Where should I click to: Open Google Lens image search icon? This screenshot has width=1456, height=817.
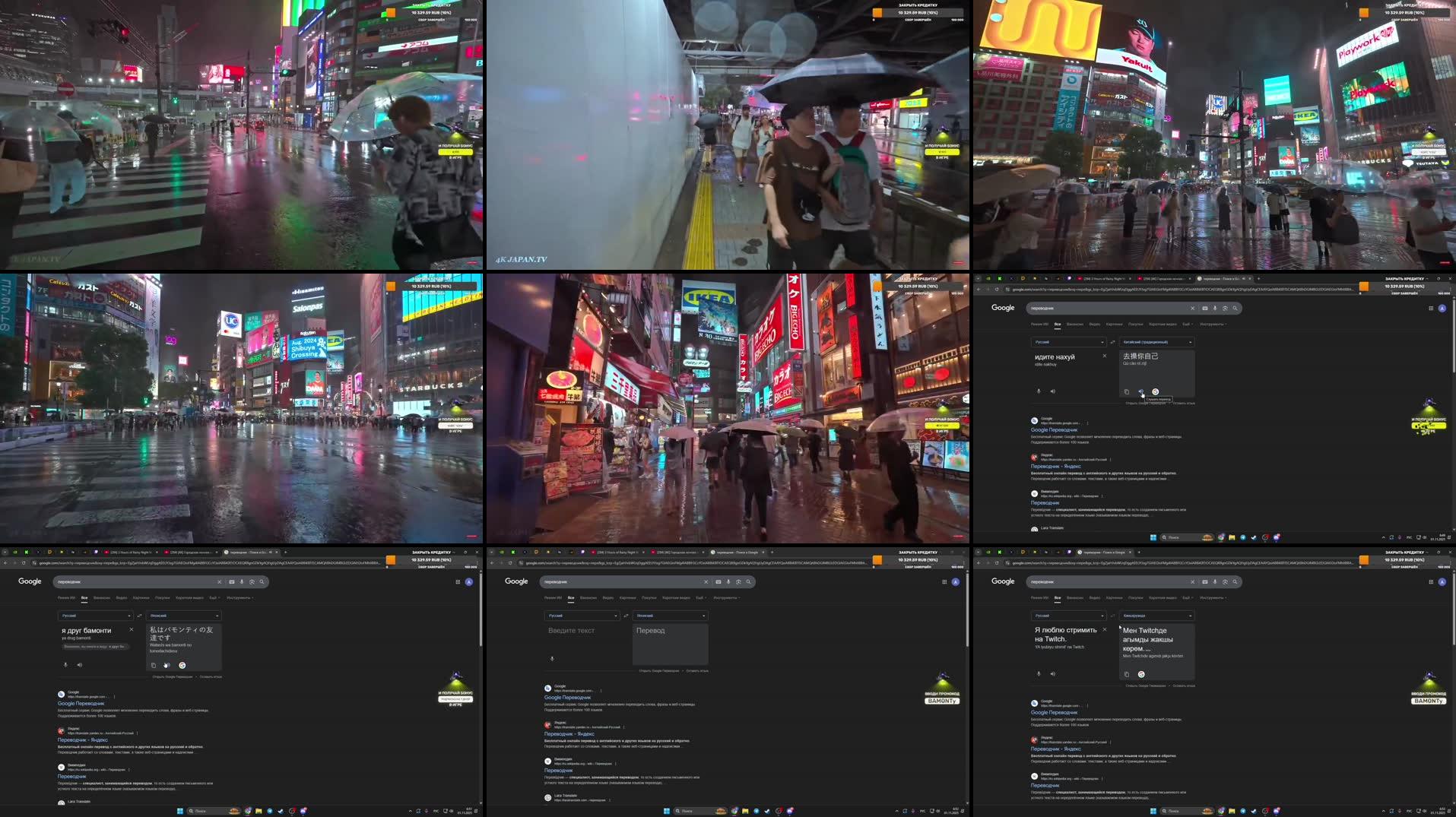pyautogui.click(x=1225, y=309)
